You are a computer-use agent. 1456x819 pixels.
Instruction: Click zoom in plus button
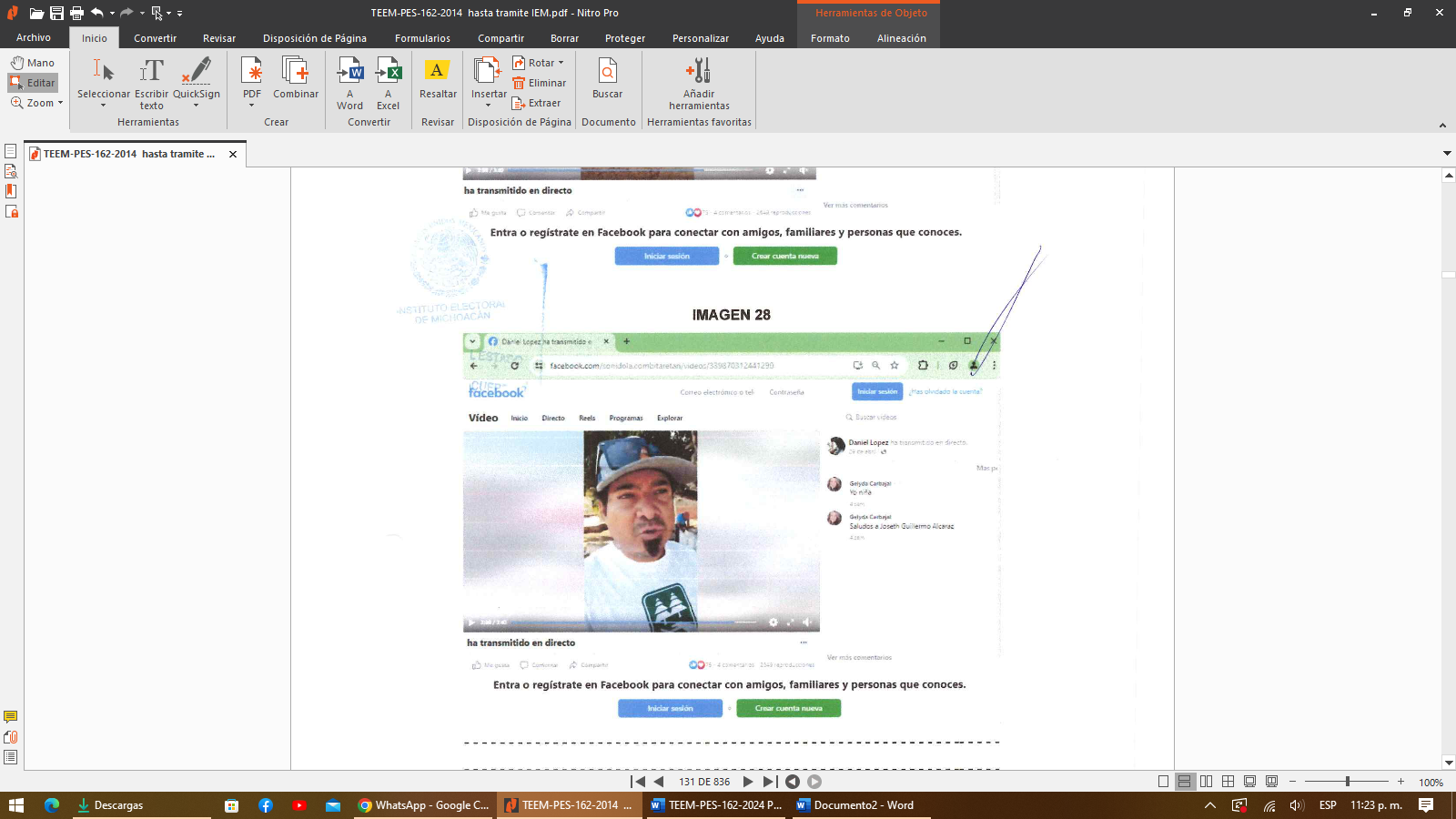coord(1400,782)
